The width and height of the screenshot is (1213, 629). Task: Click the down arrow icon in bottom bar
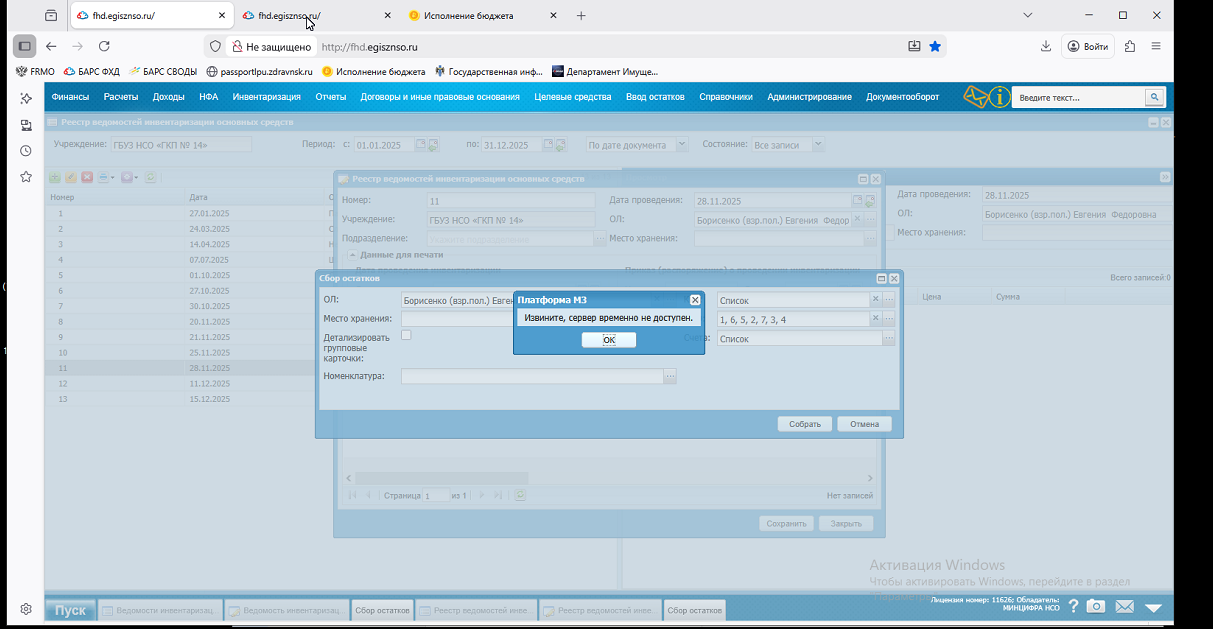click(x=1153, y=607)
